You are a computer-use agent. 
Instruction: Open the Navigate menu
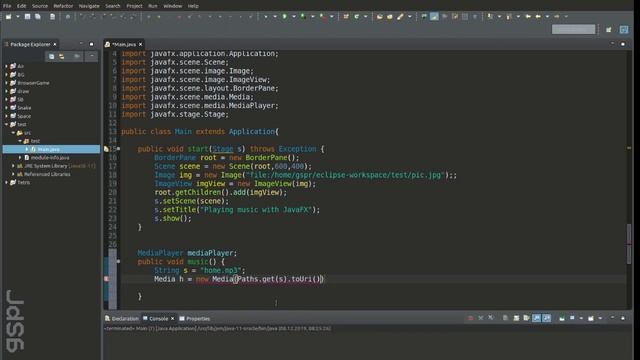[x=89, y=6]
